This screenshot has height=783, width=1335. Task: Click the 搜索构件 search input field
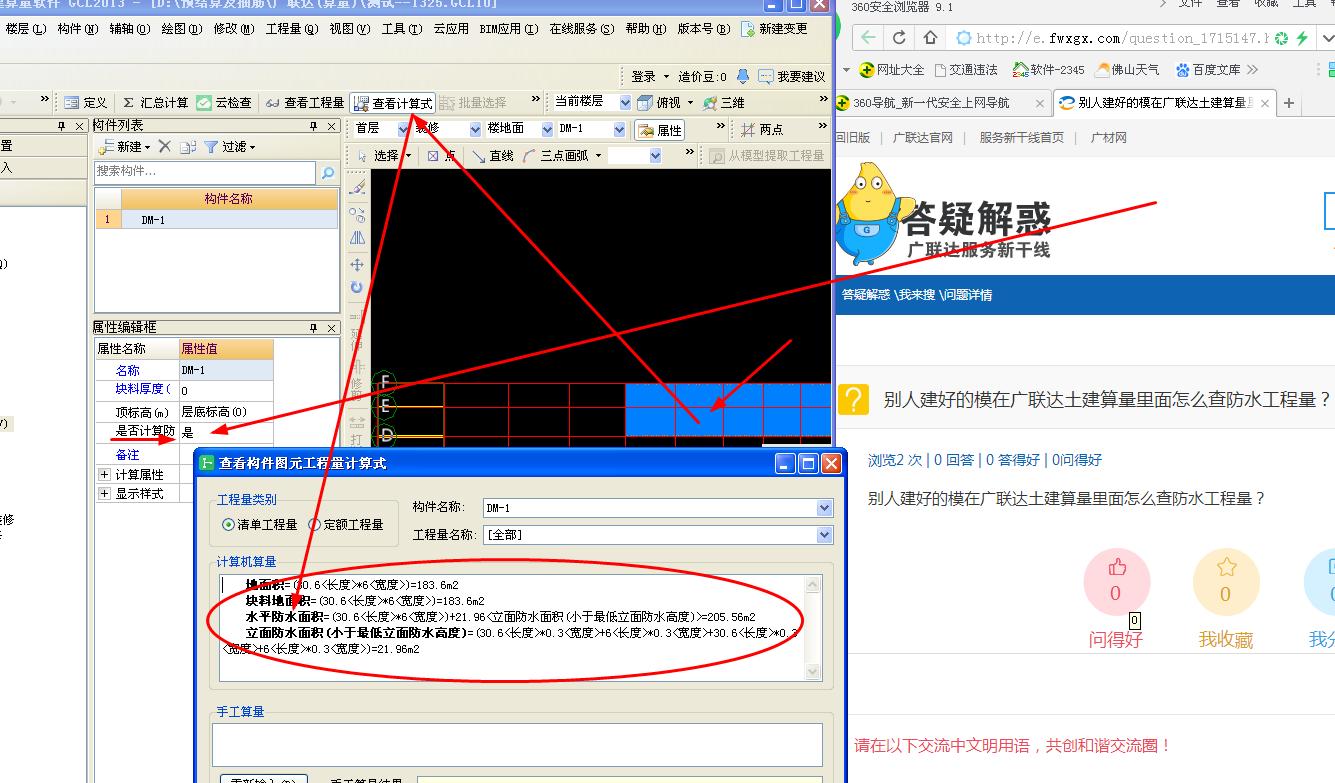(205, 172)
